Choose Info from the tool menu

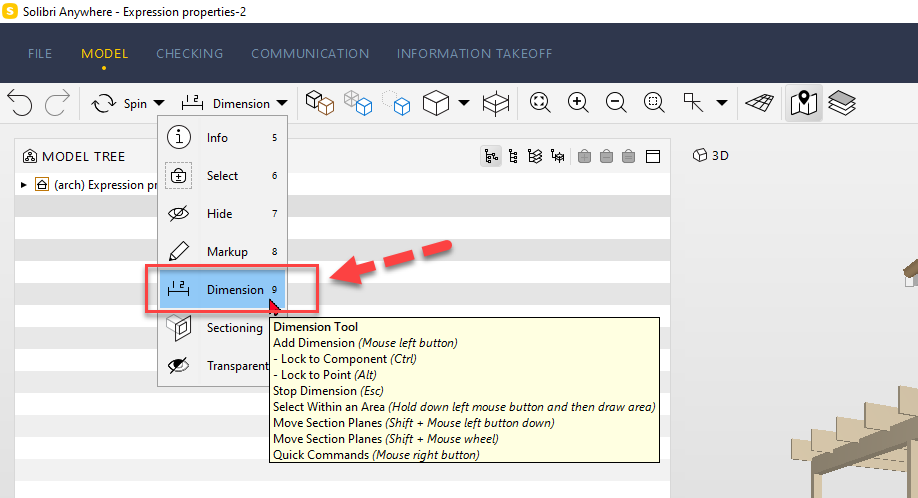click(222, 138)
